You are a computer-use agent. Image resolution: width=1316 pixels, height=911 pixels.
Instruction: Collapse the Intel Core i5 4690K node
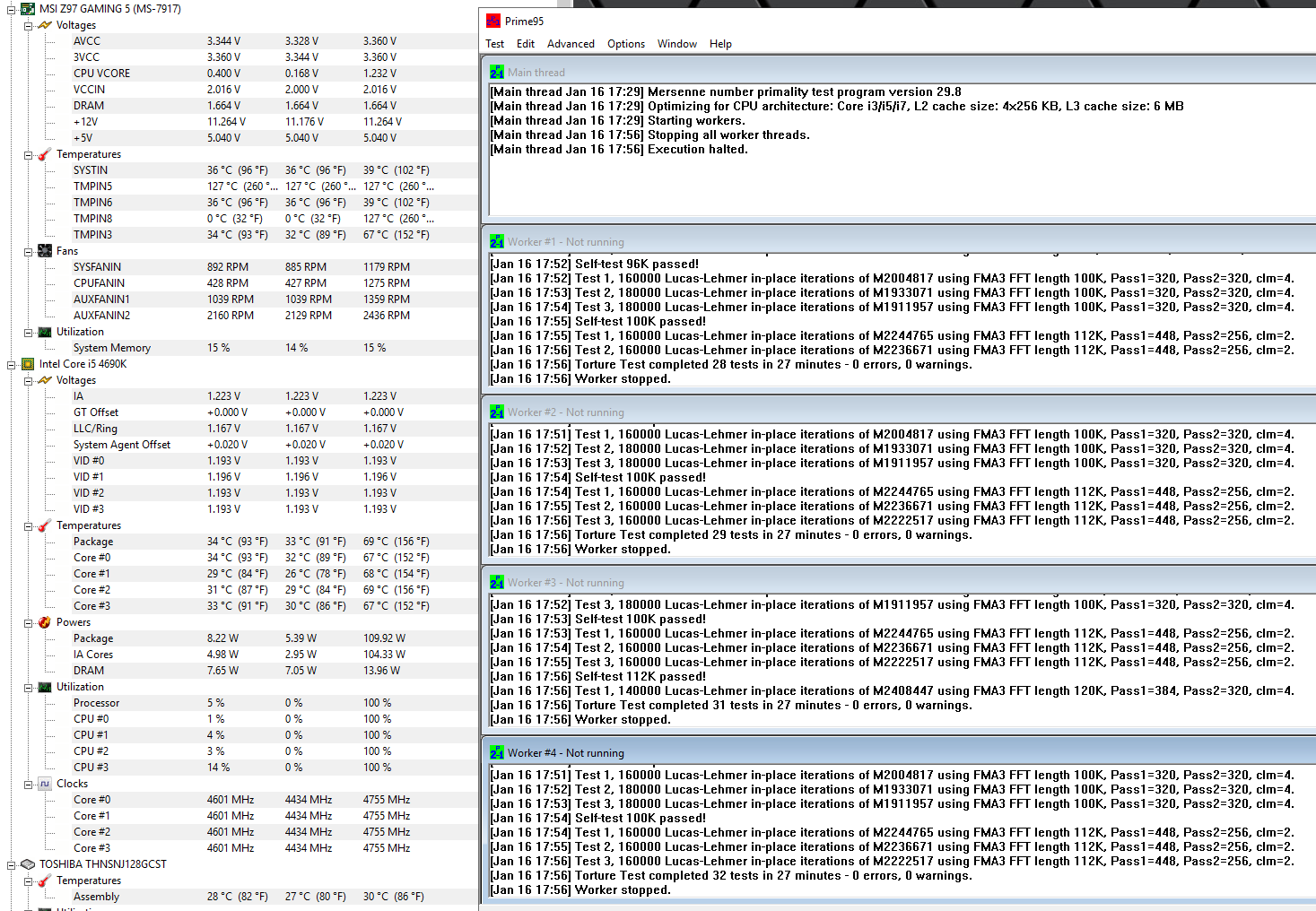tap(11, 364)
